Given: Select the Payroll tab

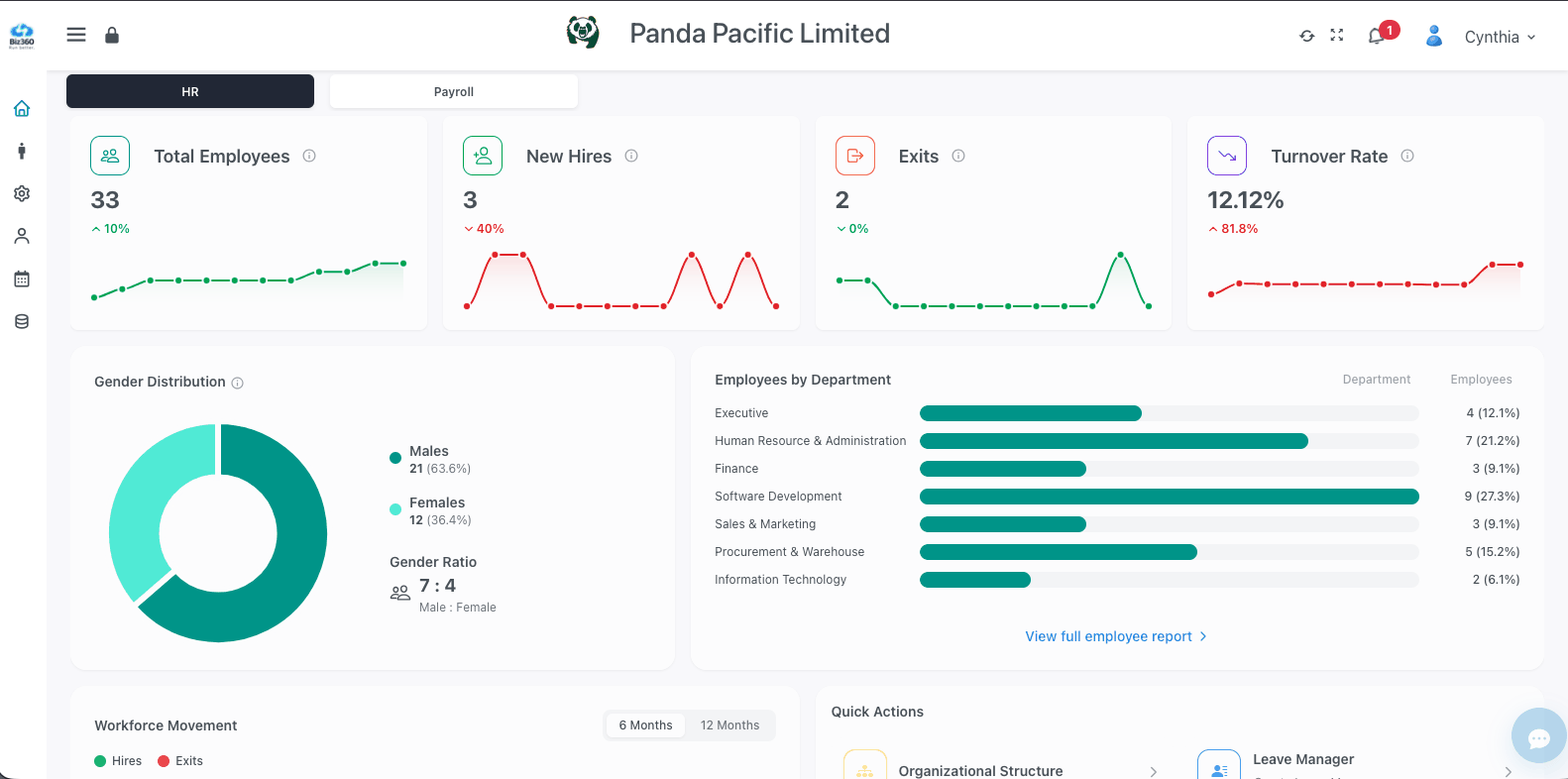Looking at the screenshot, I should pyautogui.click(x=454, y=91).
